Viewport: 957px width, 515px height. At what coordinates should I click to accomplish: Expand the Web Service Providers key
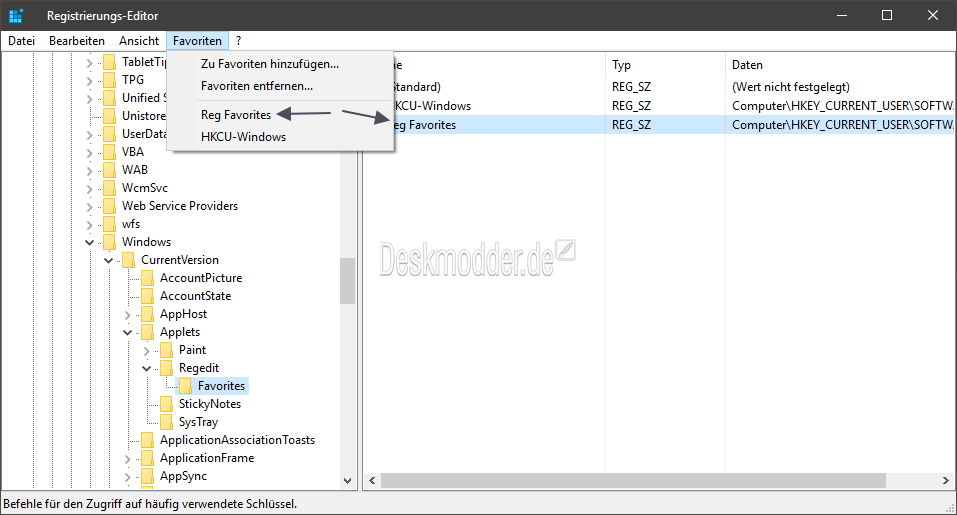(90, 206)
